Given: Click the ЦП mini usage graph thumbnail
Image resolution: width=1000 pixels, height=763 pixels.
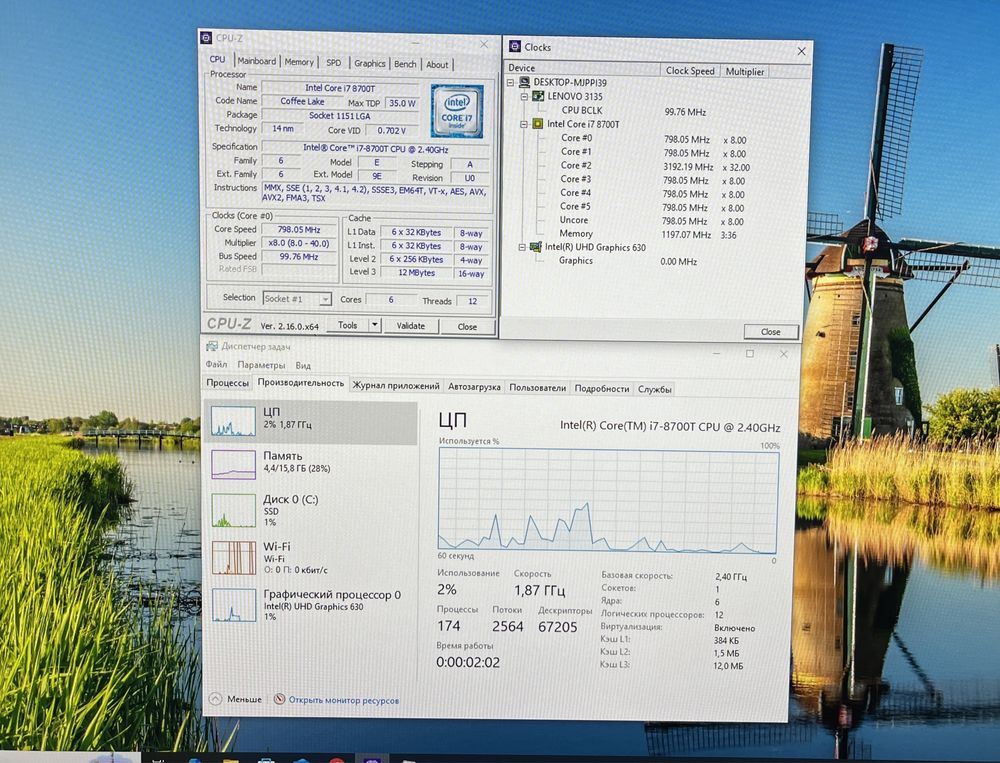Looking at the screenshot, I should click(233, 420).
